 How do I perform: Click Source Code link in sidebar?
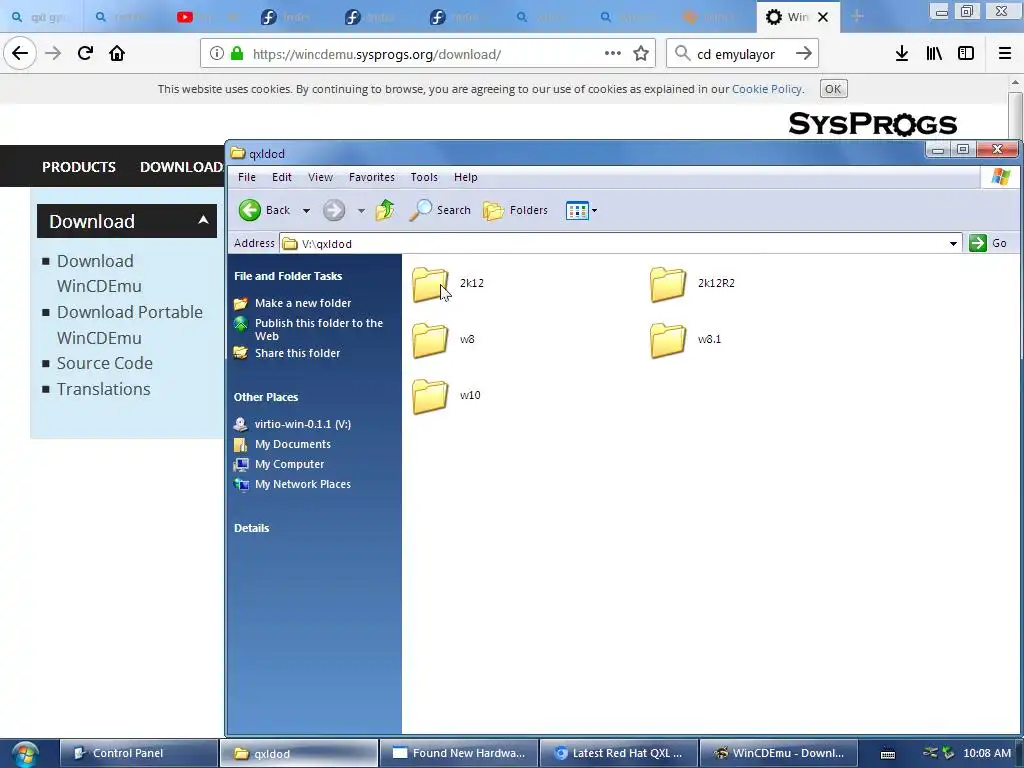[x=104, y=363]
